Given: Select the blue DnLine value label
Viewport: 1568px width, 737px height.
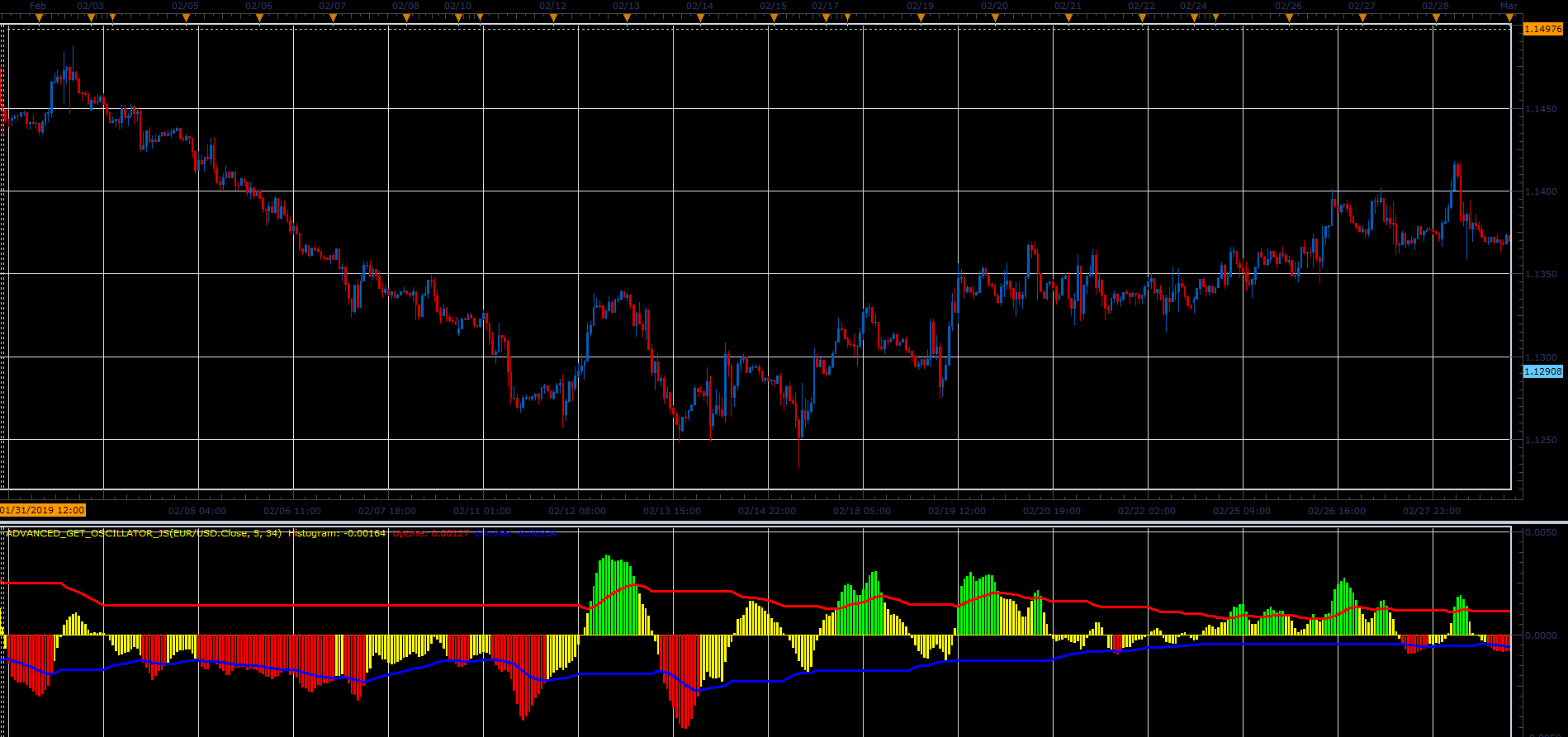Looking at the screenshot, I should coord(517,533).
